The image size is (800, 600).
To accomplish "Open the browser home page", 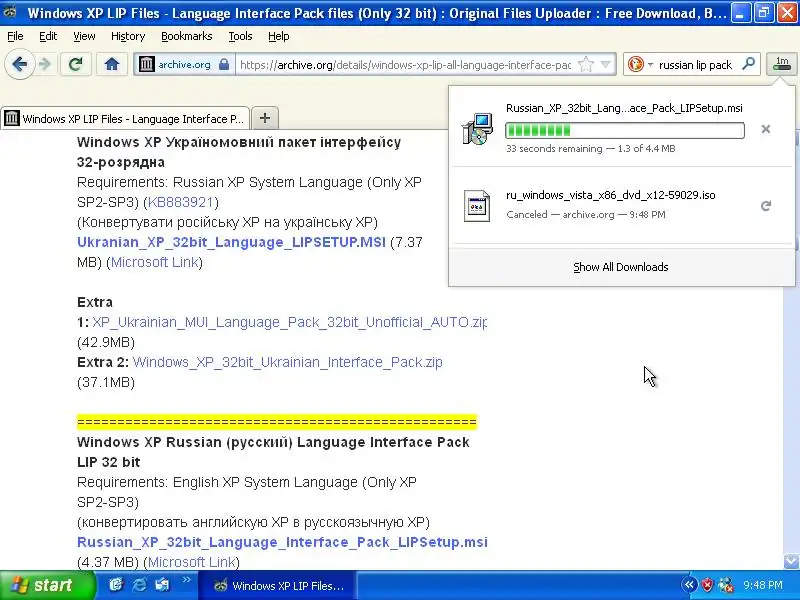I will coord(112,64).
